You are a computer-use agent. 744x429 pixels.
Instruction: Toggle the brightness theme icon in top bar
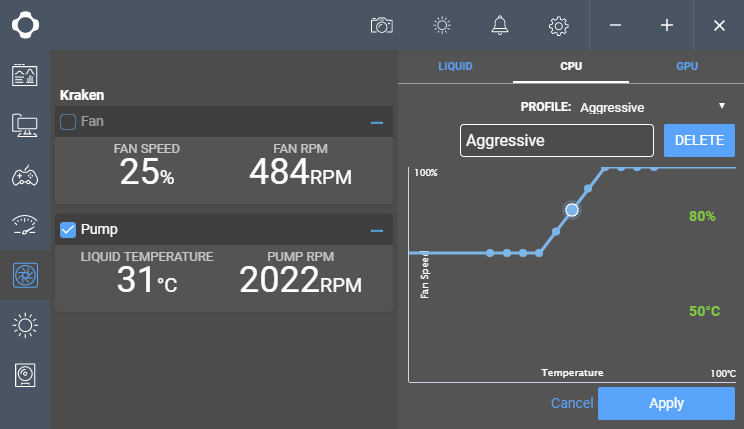point(442,25)
